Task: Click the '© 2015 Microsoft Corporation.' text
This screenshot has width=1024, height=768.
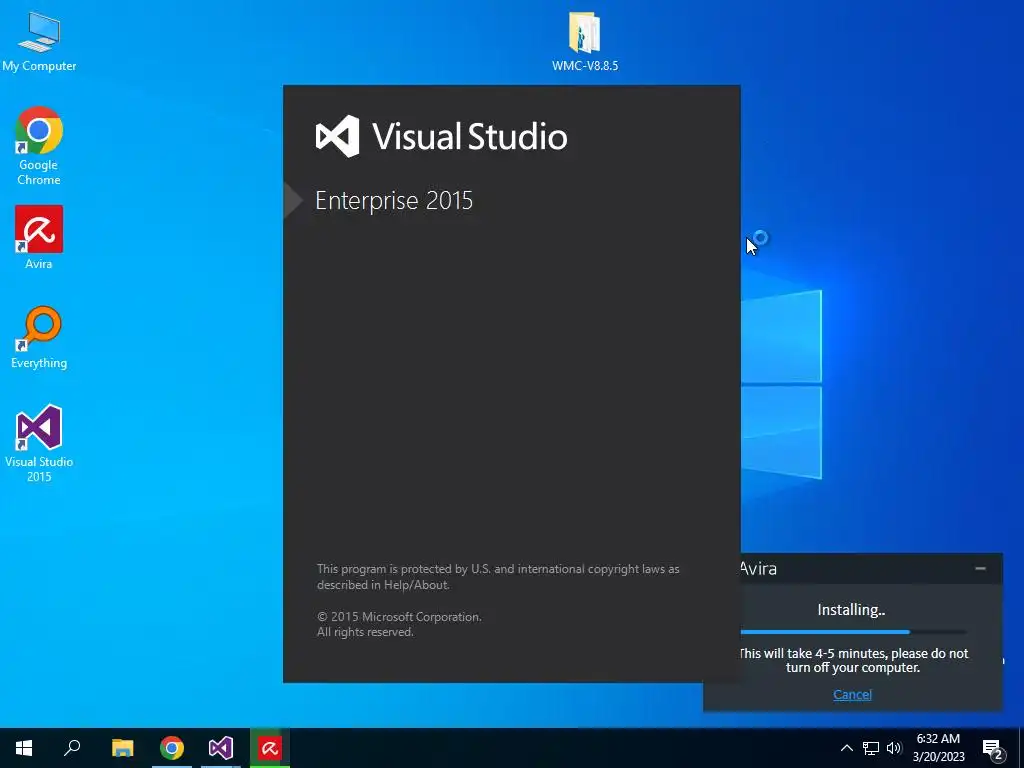Action: (x=399, y=616)
